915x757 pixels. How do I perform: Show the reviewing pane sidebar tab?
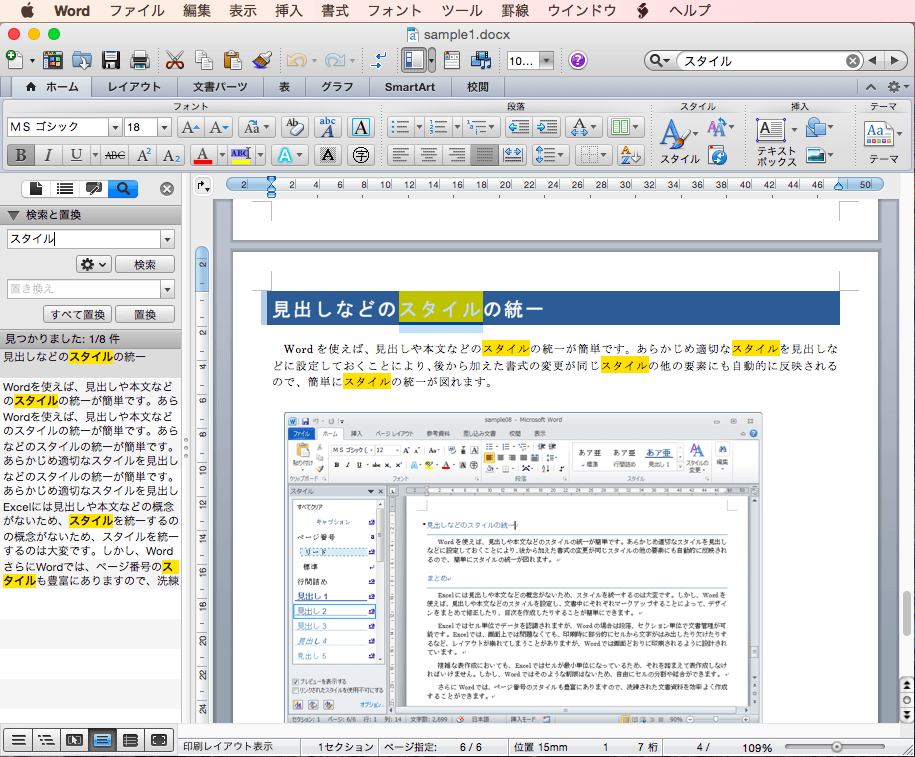(x=93, y=189)
